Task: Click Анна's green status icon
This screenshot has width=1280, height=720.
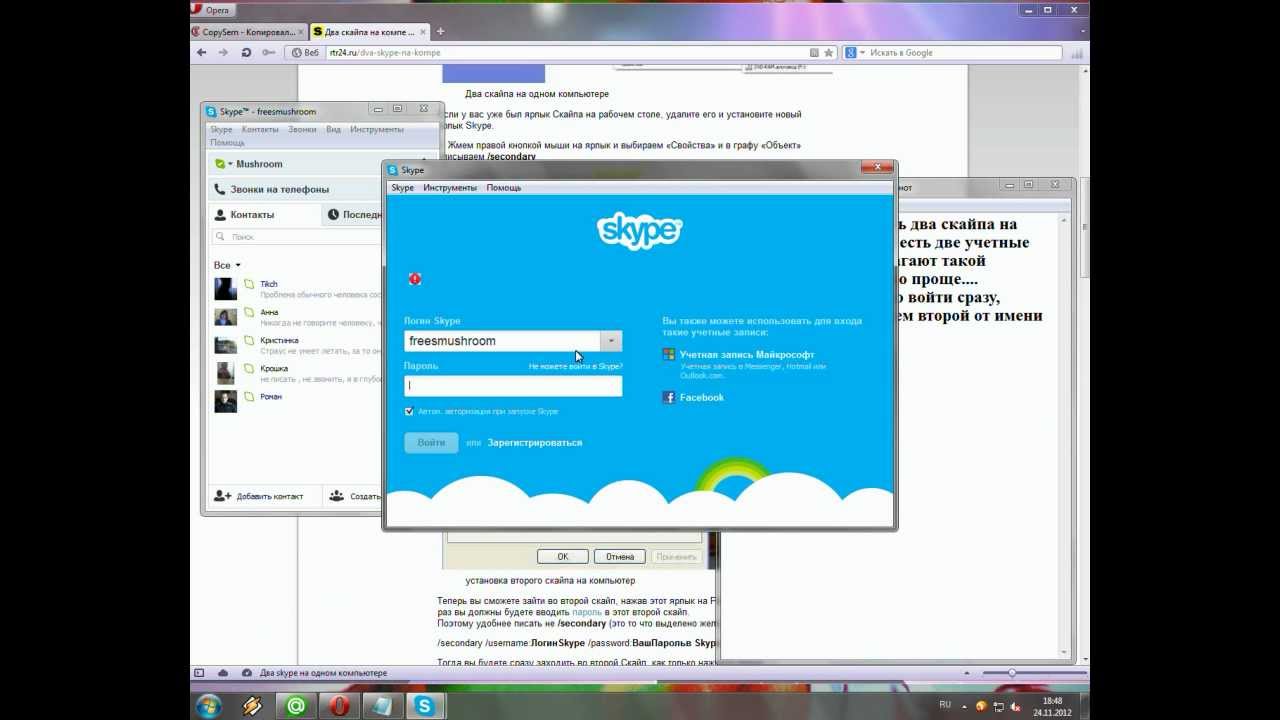Action: click(249, 313)
